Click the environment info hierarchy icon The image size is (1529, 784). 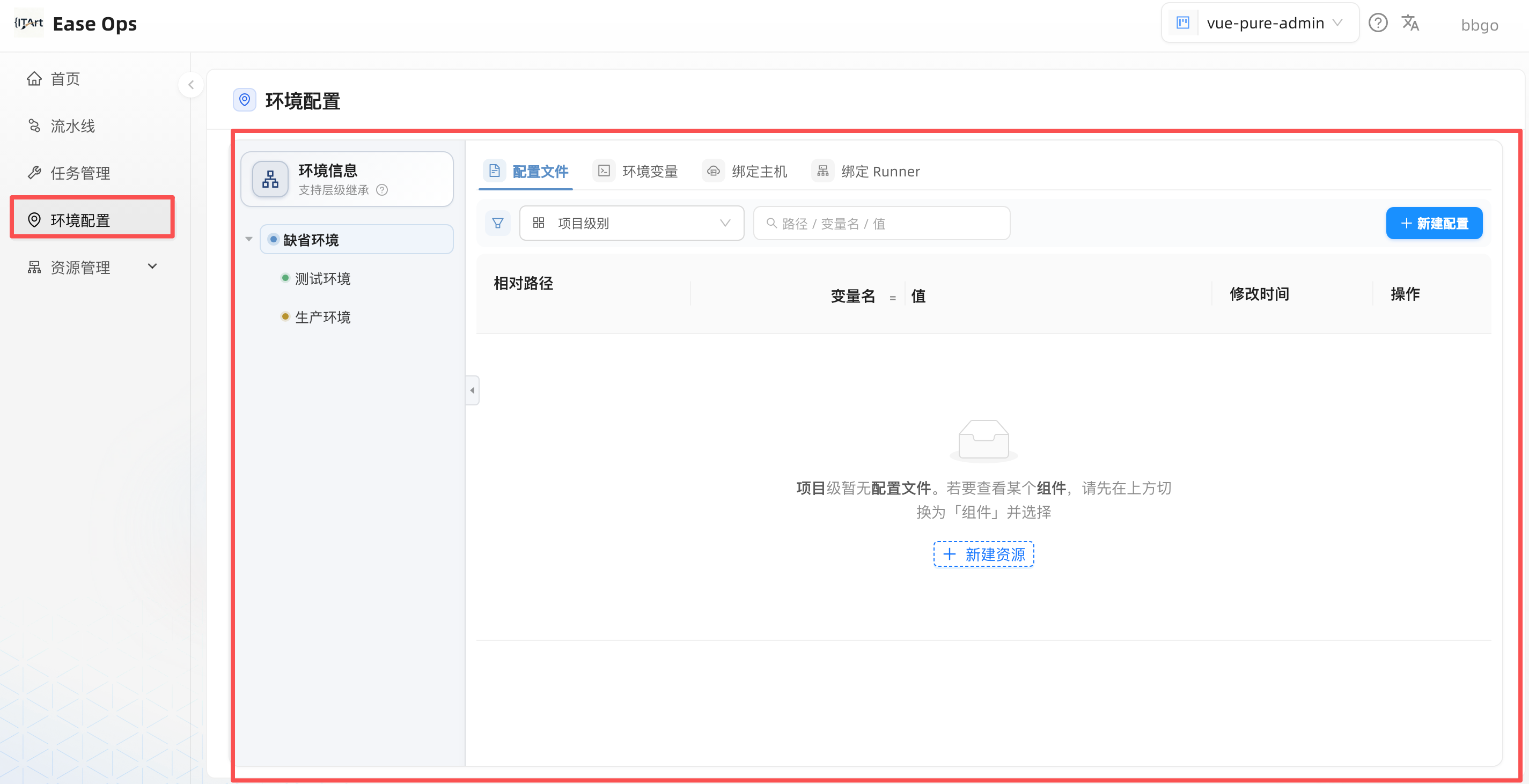point(270,179)
